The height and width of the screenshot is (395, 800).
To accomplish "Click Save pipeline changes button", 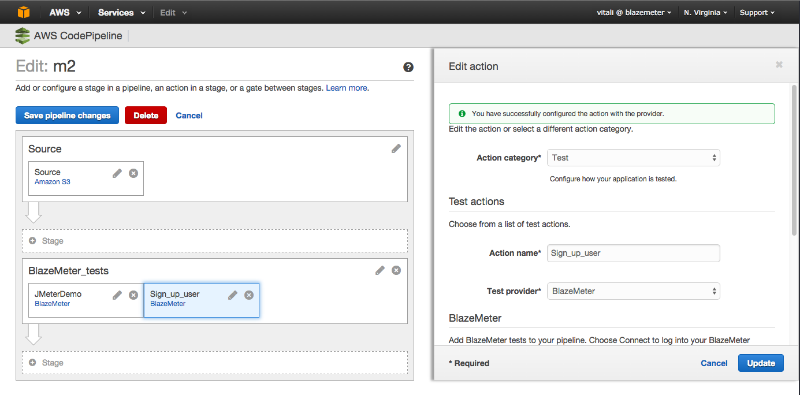I will pyautogui.click(x=67, y=115).
